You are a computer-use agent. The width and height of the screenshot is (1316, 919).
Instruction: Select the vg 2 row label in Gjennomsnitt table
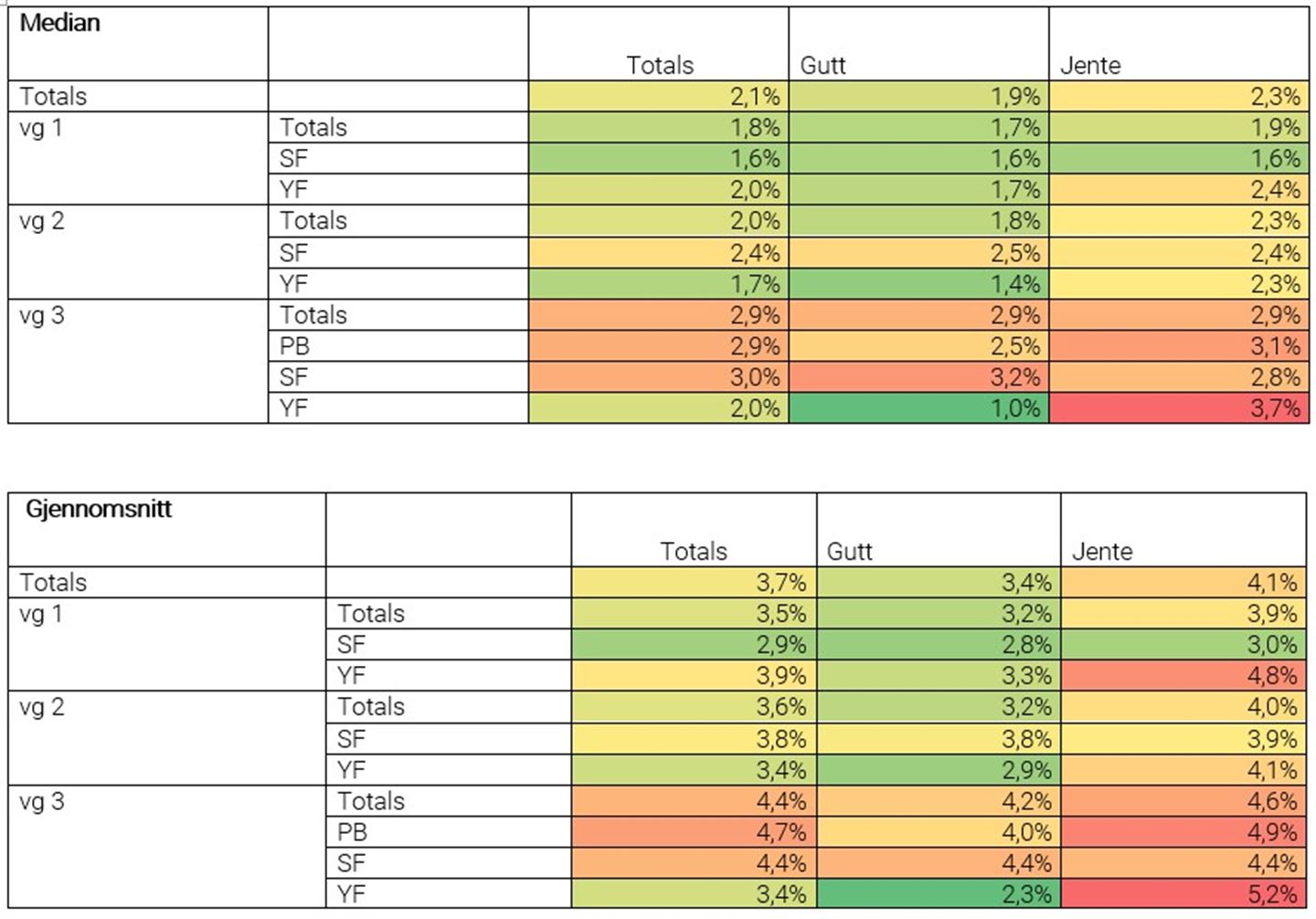pos(42,706)
